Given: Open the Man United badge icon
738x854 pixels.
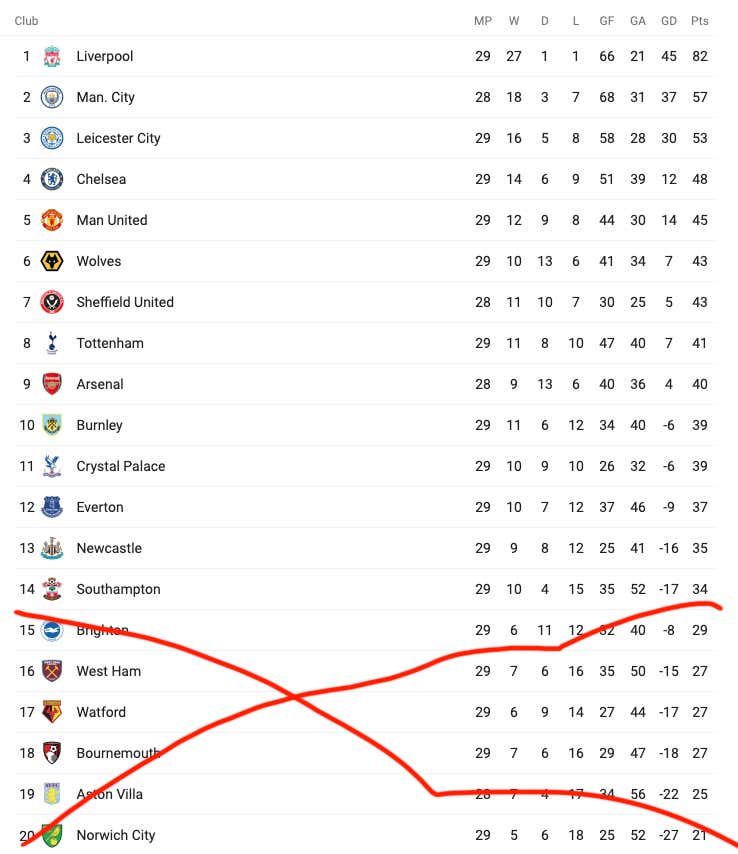Looking at the screenshot, I should click(52, 220).
